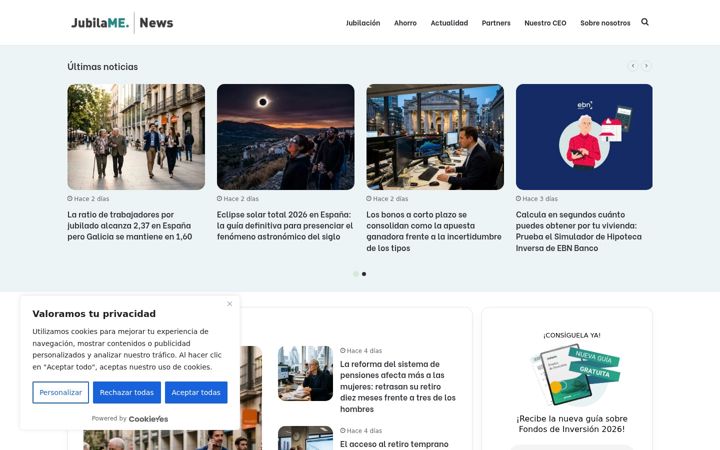Click Aceptar todas cookies button

click(x=196, y=393)
